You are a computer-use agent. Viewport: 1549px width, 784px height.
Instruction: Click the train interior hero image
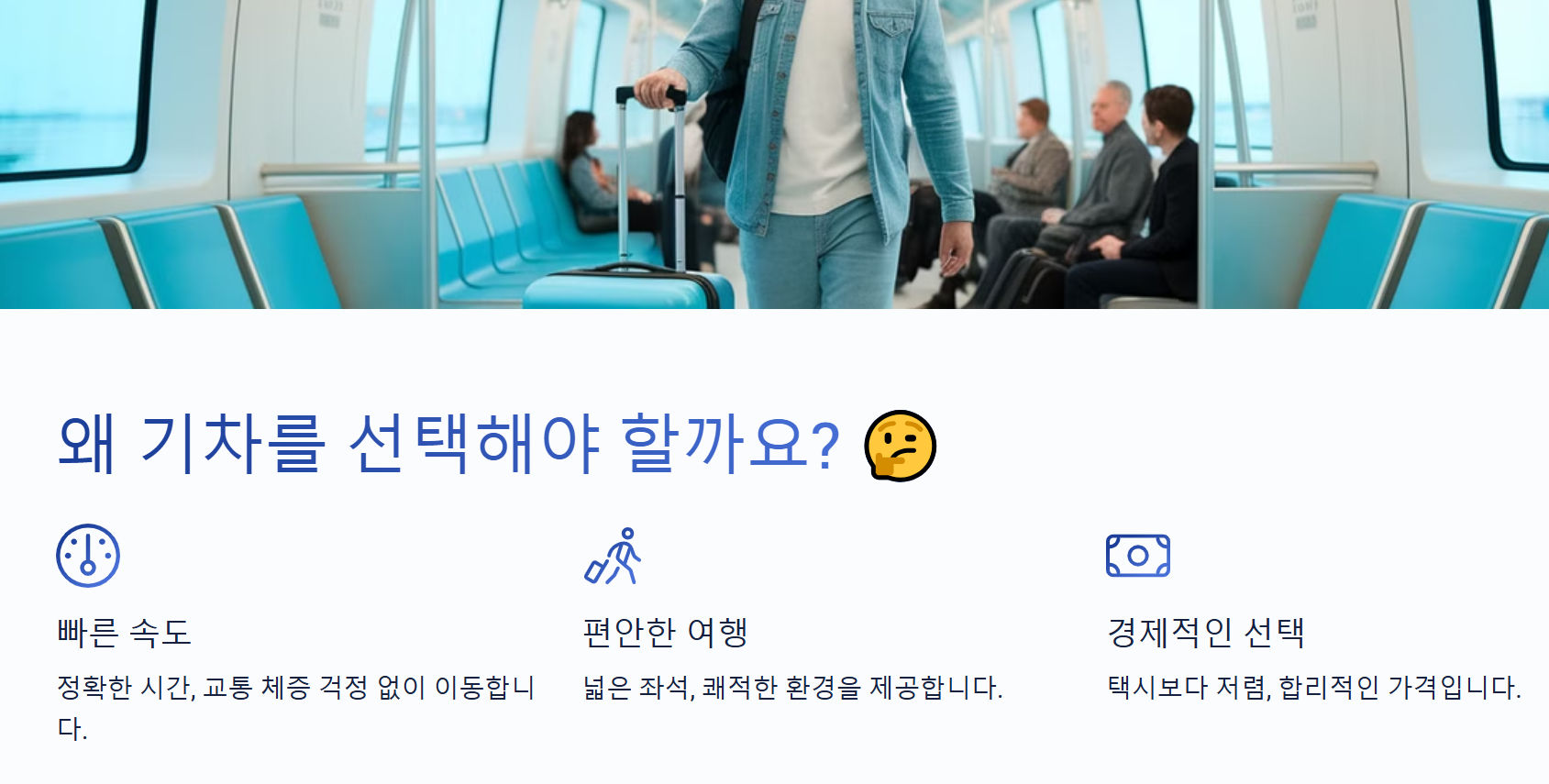774,154
